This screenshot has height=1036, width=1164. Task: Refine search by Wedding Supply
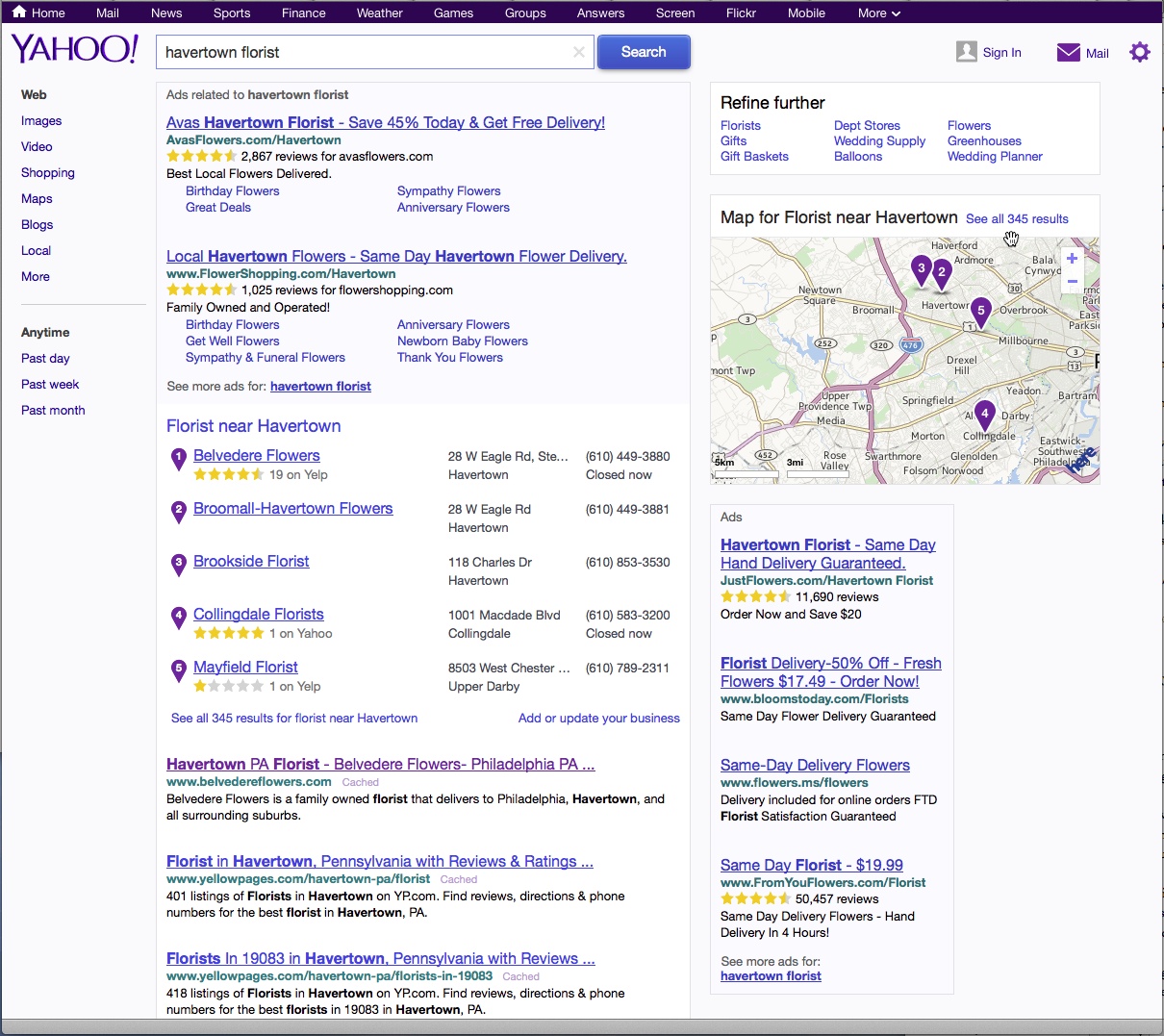[x=879, y=140]
